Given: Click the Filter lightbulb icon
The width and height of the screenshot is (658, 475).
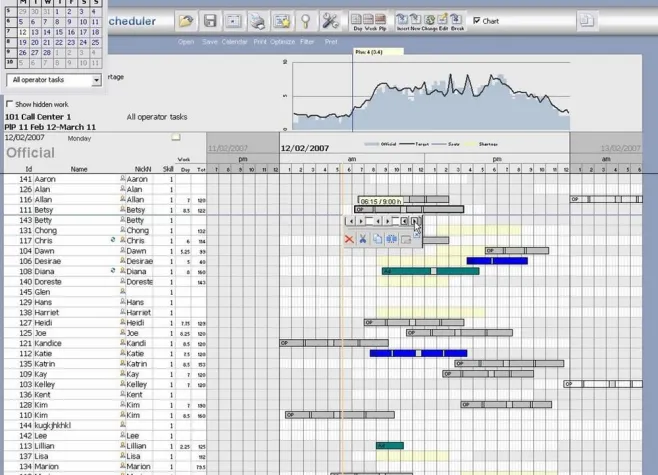Looking at the screenshot, I should pyautogui.click(x=306, y=21).
